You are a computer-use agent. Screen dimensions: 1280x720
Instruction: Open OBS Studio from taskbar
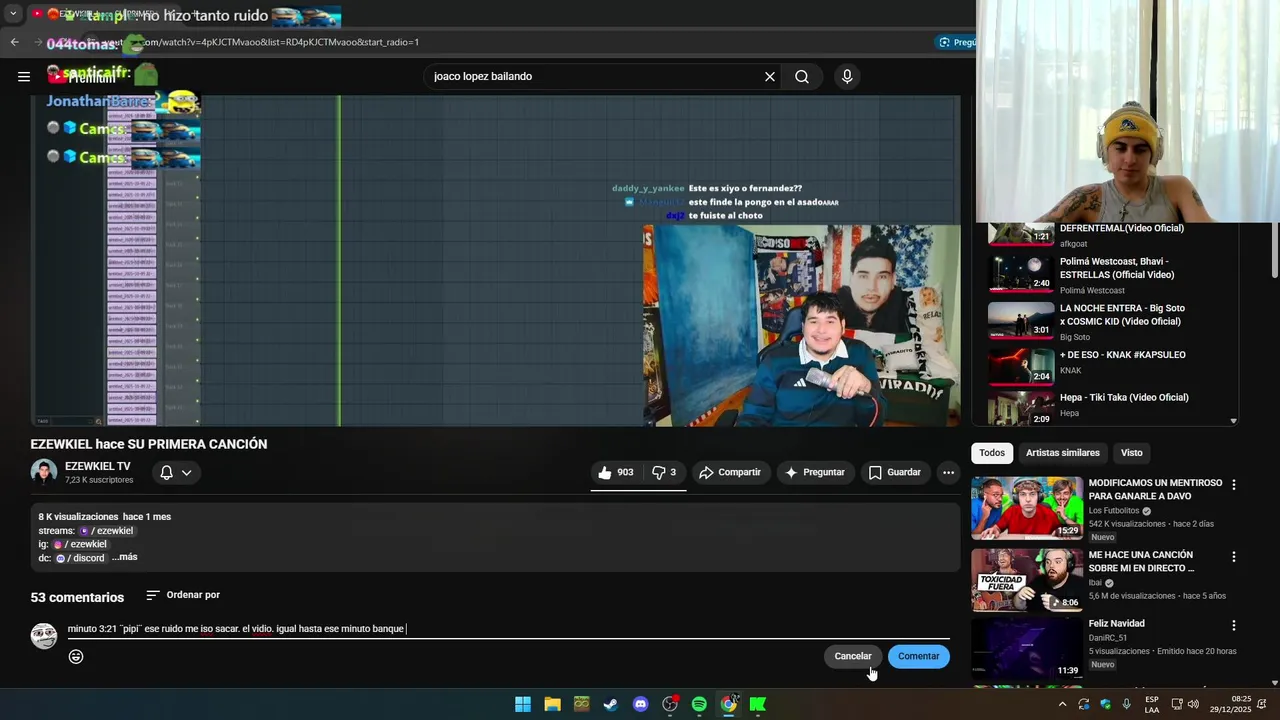(670, 704)
